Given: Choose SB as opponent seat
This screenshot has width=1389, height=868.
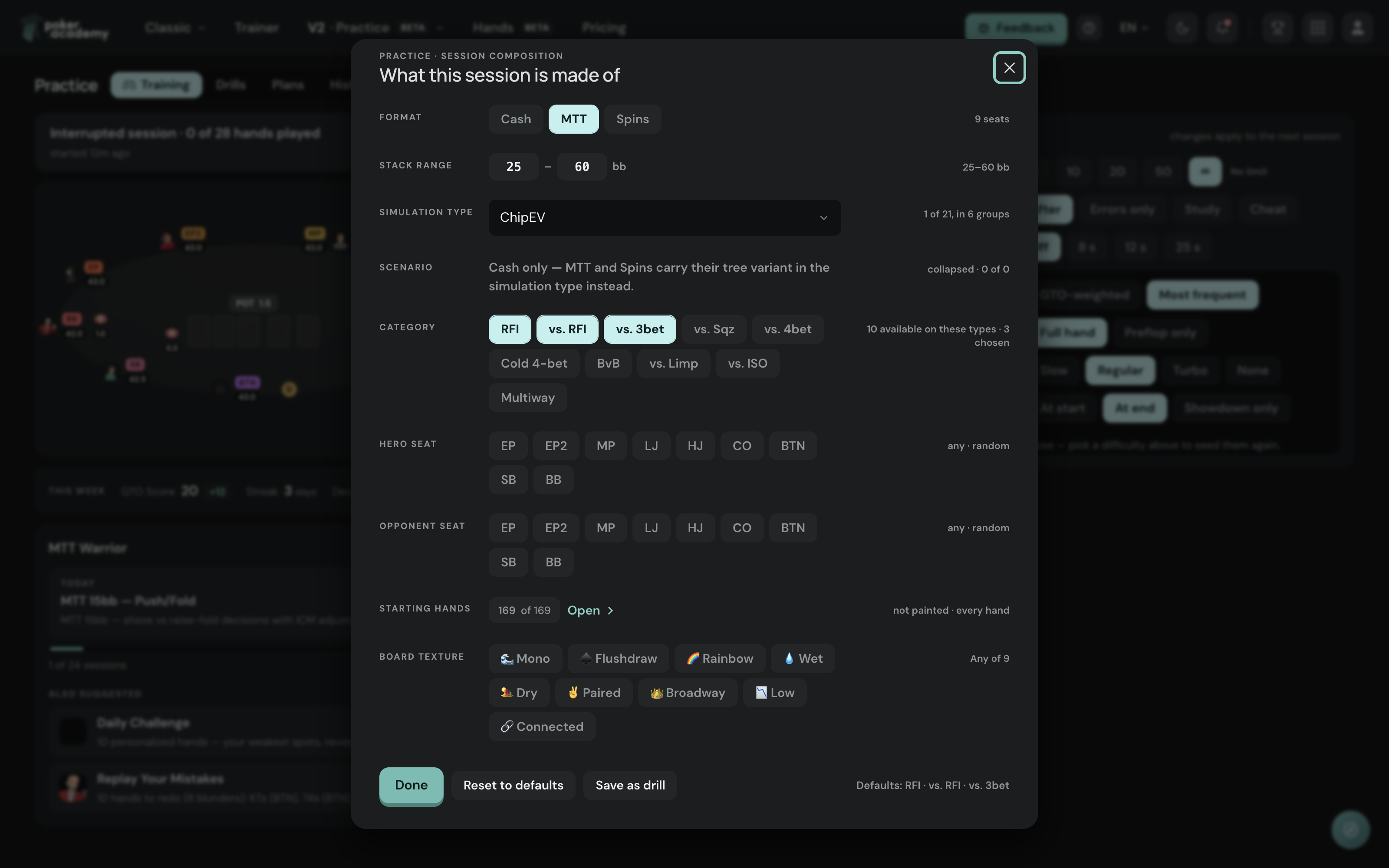Looking at the screenshot, I should (508, 562).
